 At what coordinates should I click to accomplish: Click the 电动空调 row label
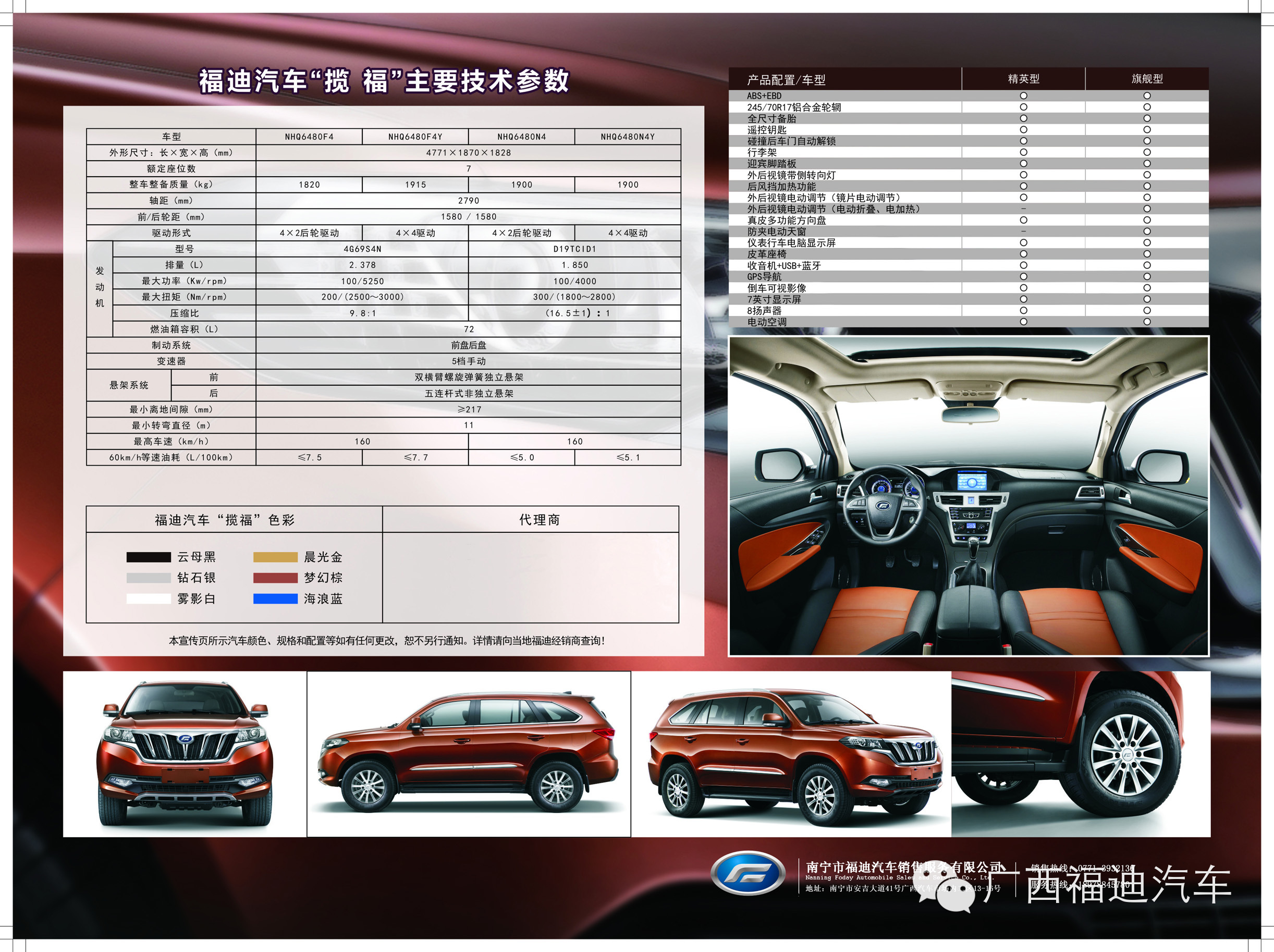767,322
